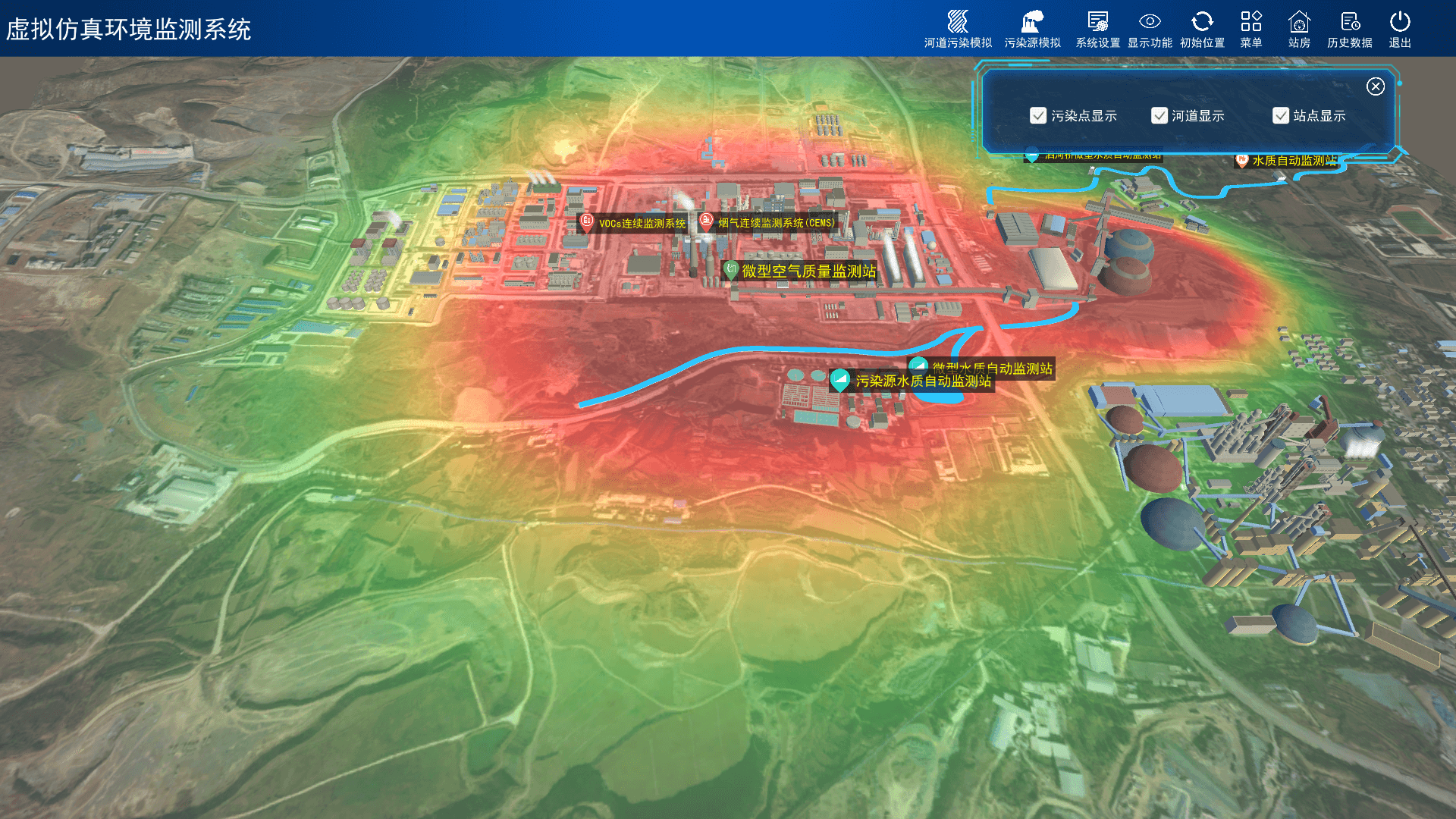Screen dimensions: 1456x819
Task: Open 历史数据 history data
Action: tap(1349, 30)
